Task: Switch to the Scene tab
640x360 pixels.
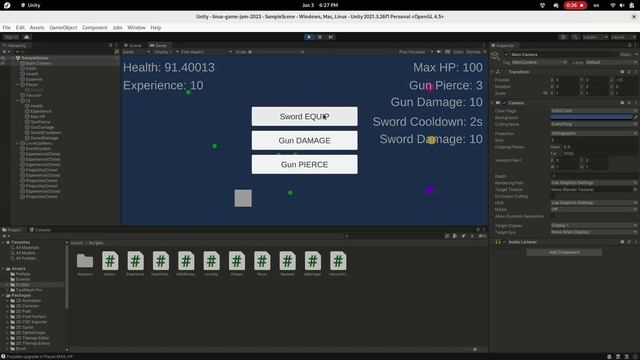Action: point(133,45)
